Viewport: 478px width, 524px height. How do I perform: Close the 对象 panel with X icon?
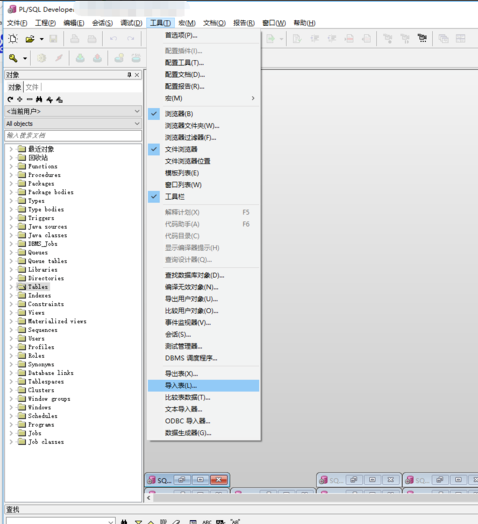click(x=137, y=75)
